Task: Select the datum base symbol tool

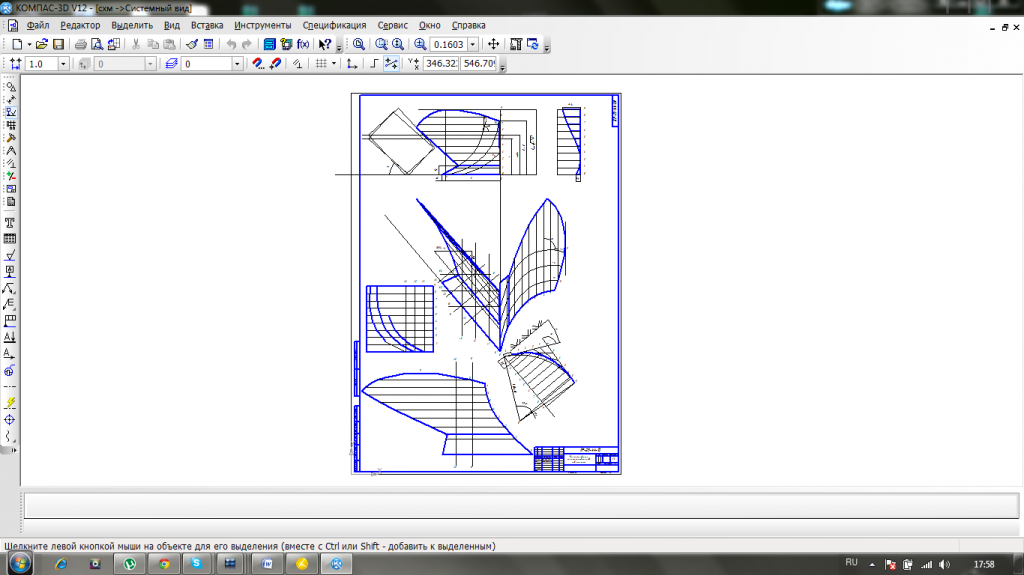Action: [10, 272]
